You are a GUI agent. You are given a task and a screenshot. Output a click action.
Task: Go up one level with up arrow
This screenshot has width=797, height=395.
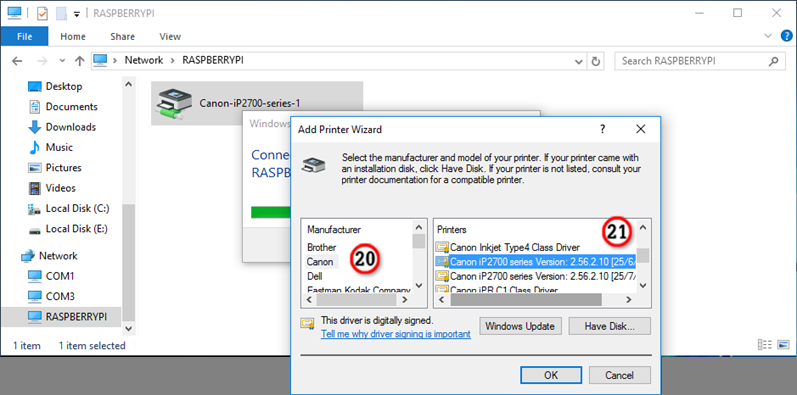click(x=79, y=61)
